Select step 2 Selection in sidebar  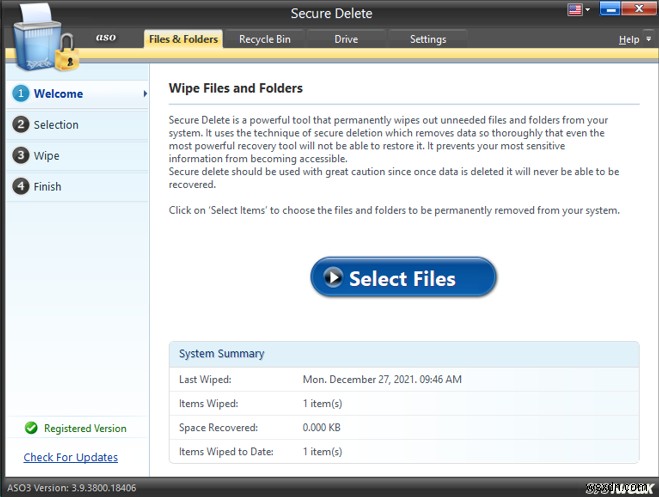[x=78, y=125]
